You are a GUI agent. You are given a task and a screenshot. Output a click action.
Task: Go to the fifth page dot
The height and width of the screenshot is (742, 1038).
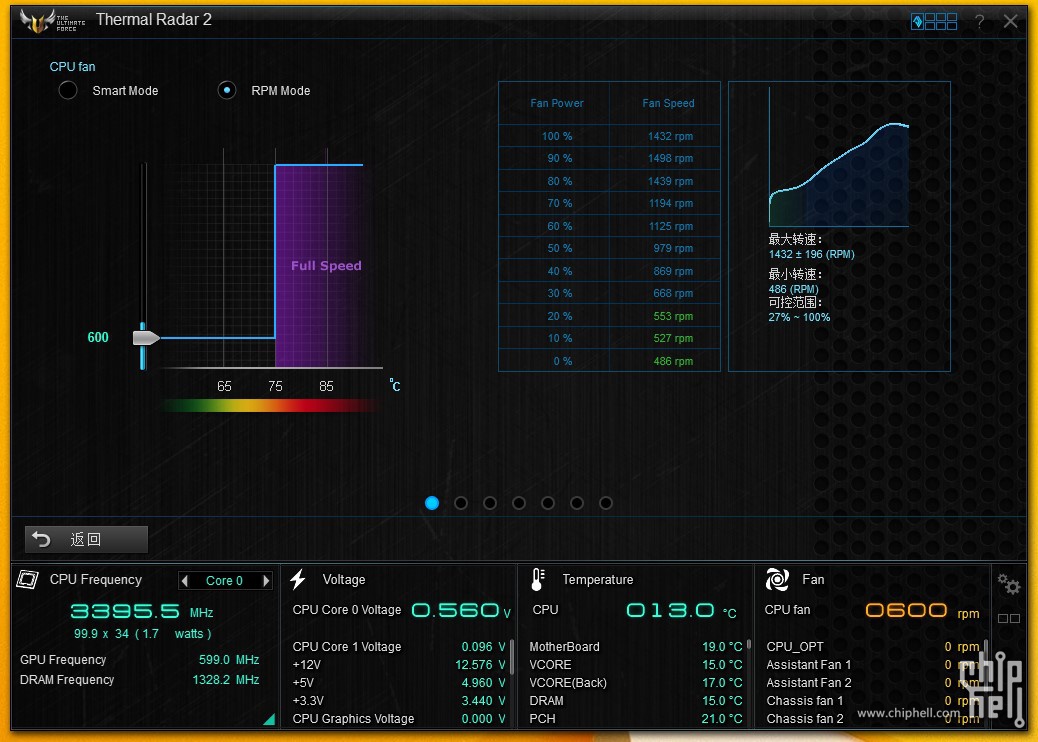pyautogui.click(x=547, y=503)
